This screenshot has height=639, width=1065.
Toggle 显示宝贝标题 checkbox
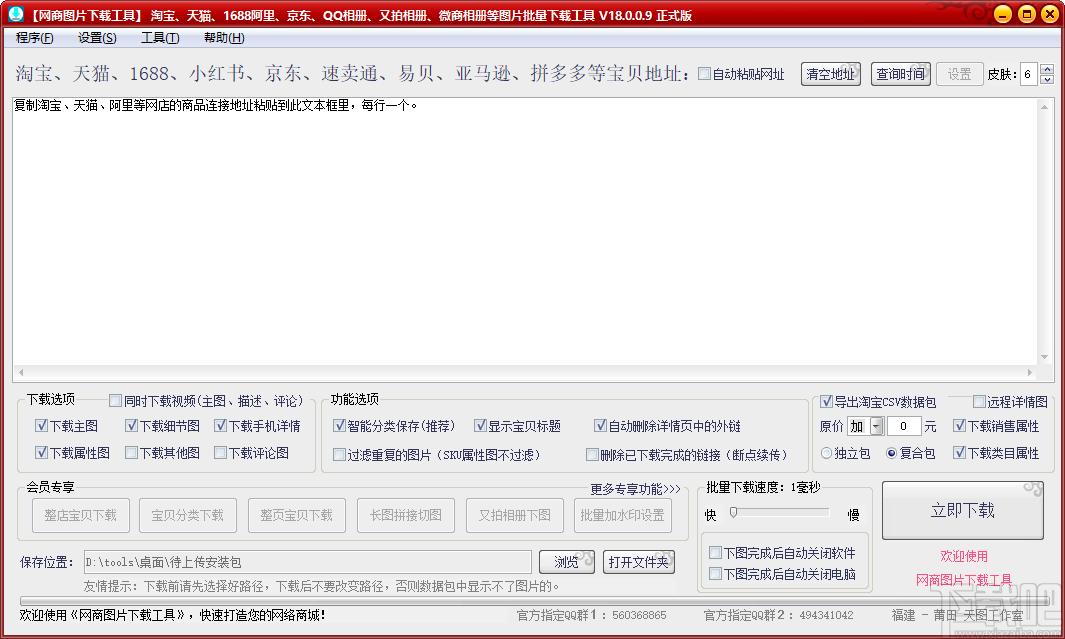pyautogui.click(x=481, y=426)
